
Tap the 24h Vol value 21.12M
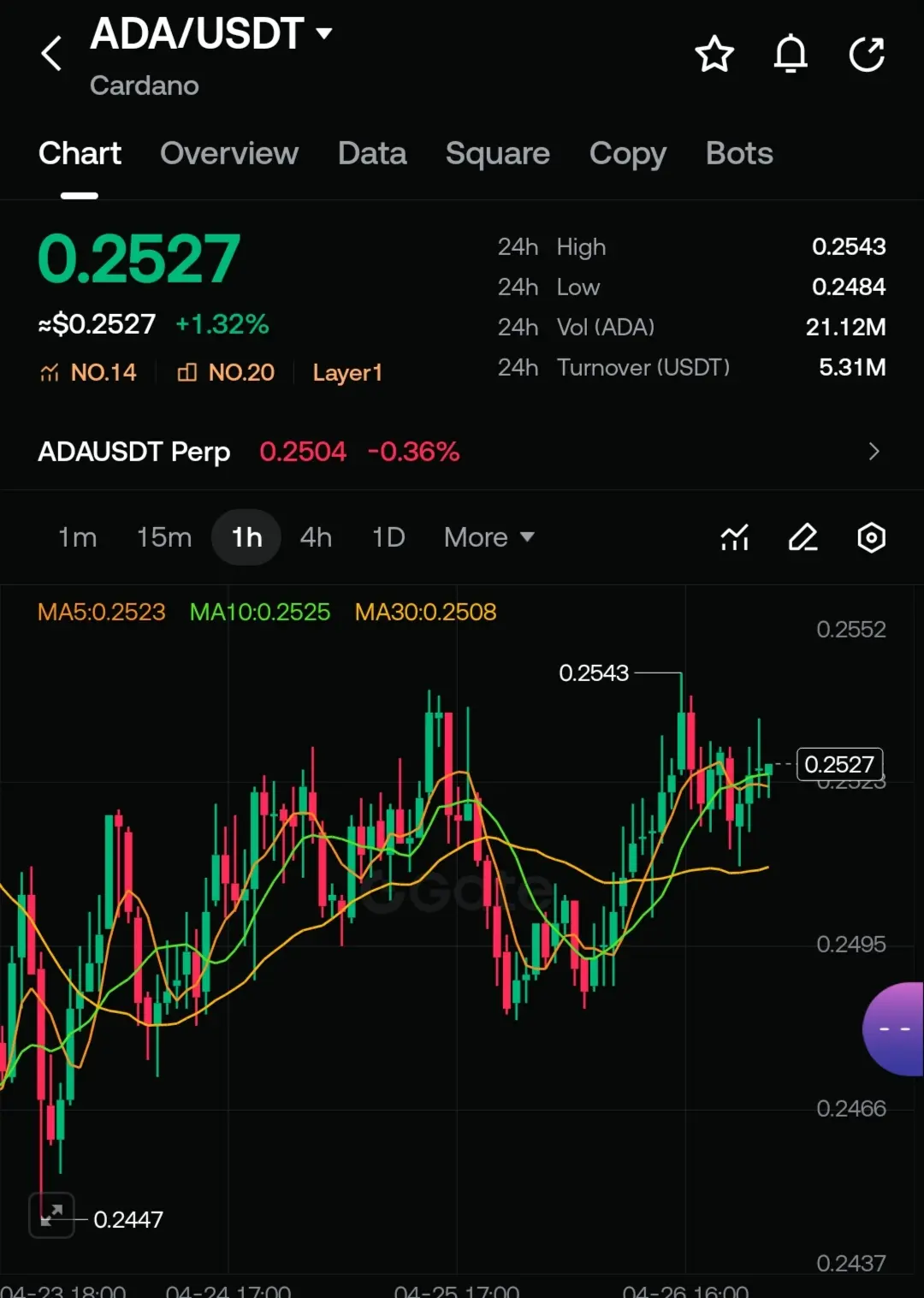tap(846, 327)
